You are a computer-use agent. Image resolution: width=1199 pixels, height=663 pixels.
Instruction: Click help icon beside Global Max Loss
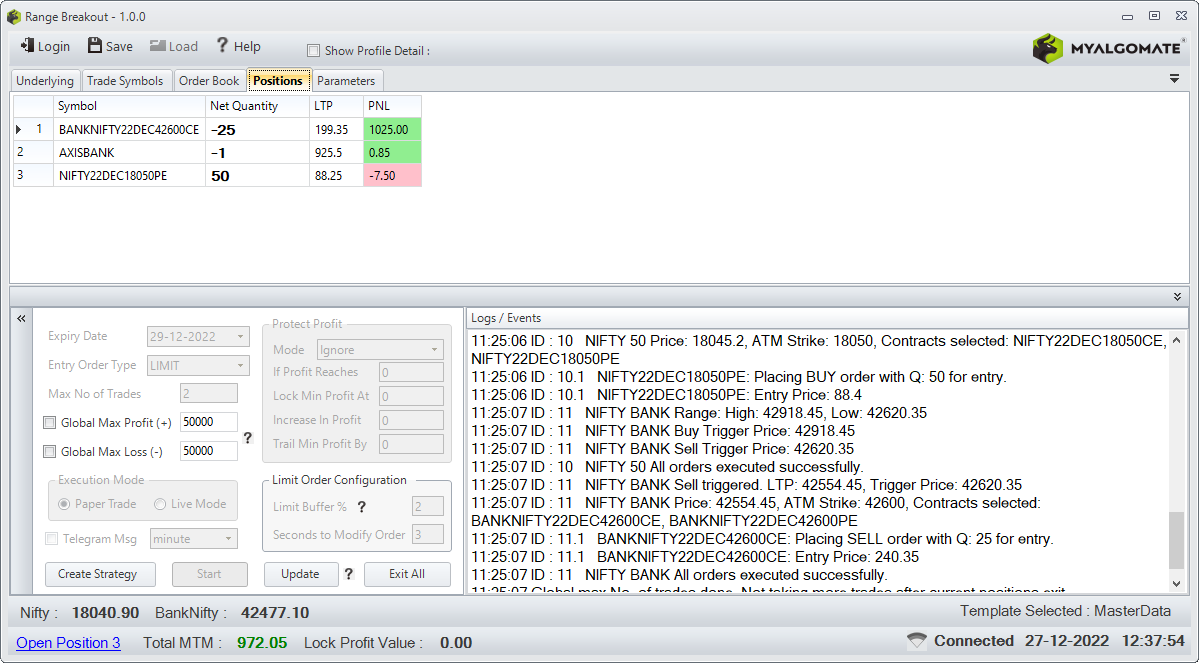[x=248, y=438]
